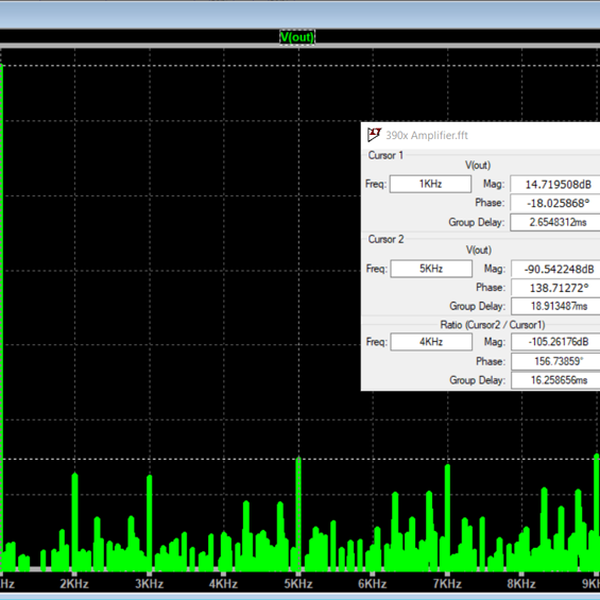The image size is (600, 600).
Task: Click Cursor 2 frequency field showing 5KHz
Action: pos(430,269)
